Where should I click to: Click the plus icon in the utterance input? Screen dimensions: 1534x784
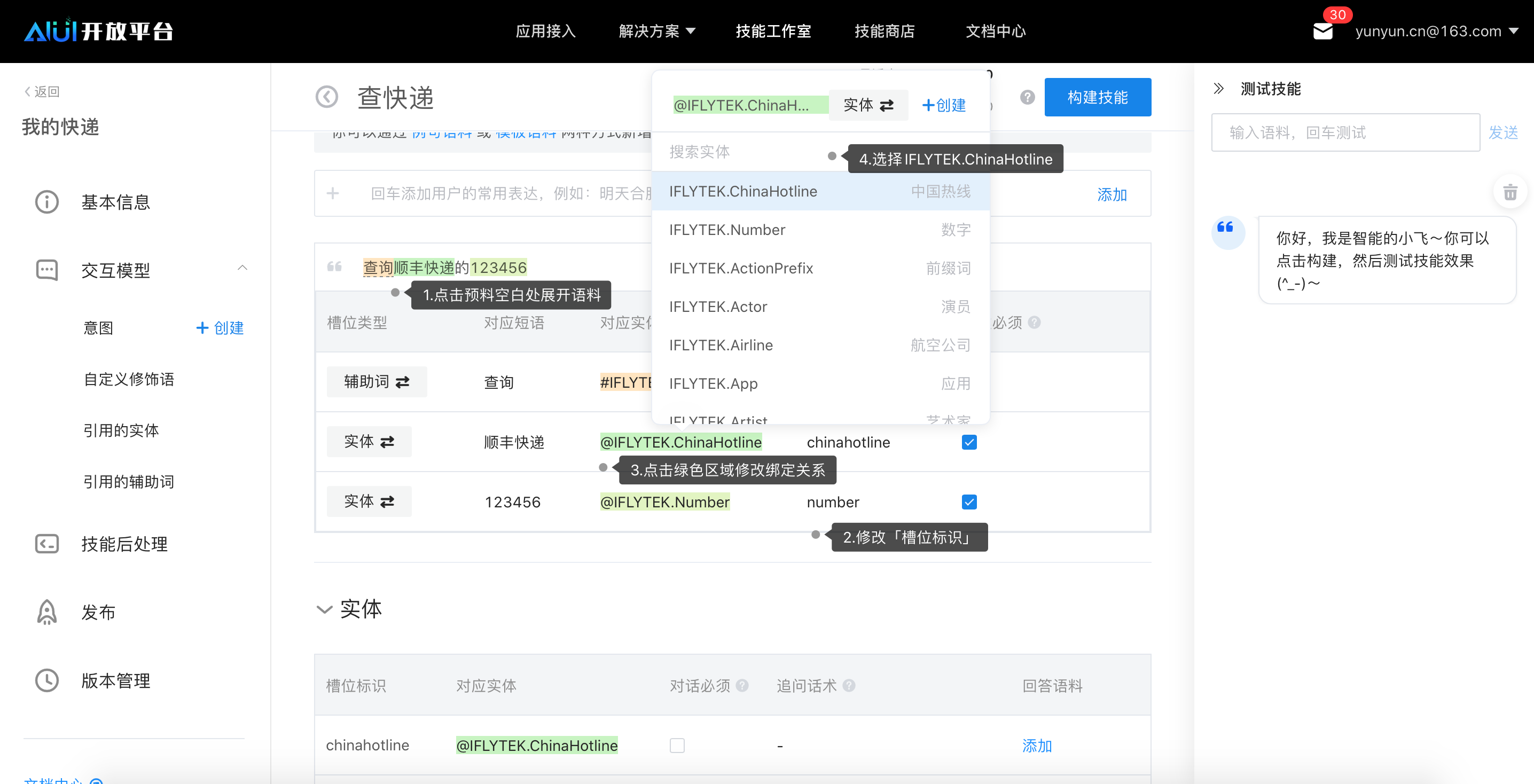[x=333, y=193]
